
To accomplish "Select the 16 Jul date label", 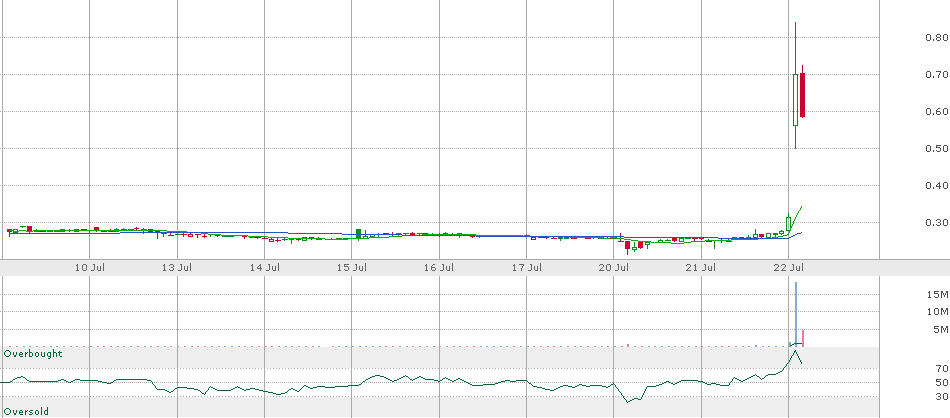I will coord(440,267).
